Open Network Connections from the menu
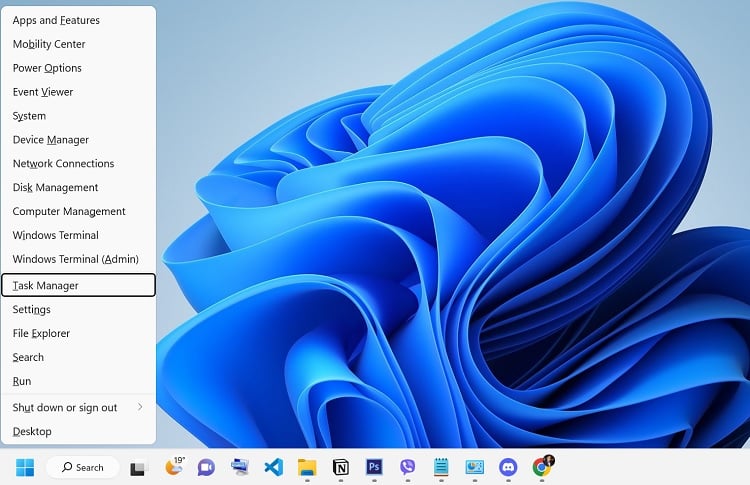Screen dimensions: 750x485 pyautogui.click(x=63, y=164)
